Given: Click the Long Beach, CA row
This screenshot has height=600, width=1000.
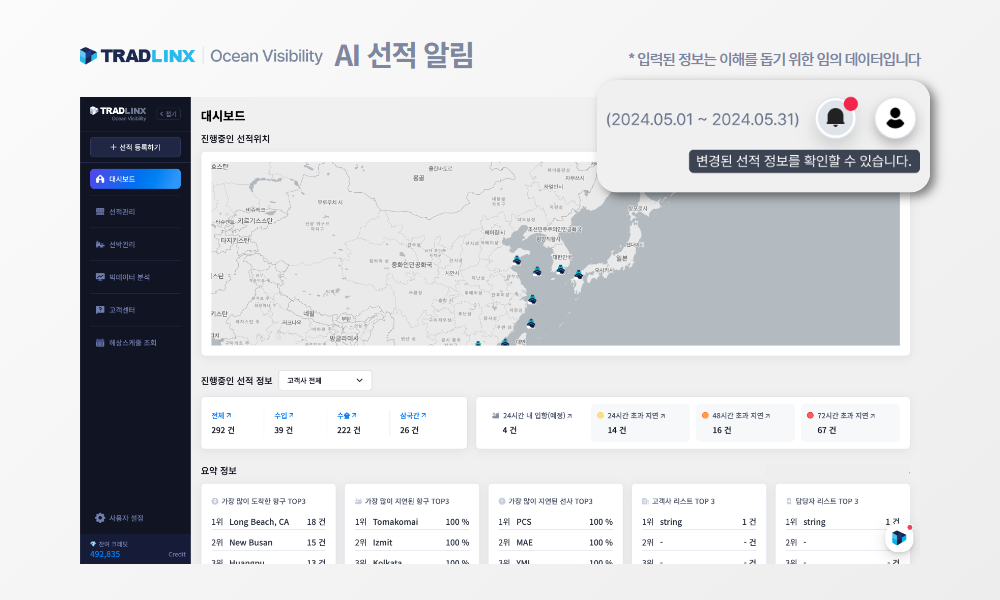Looking at the screenshot, I should pos(268,522).
